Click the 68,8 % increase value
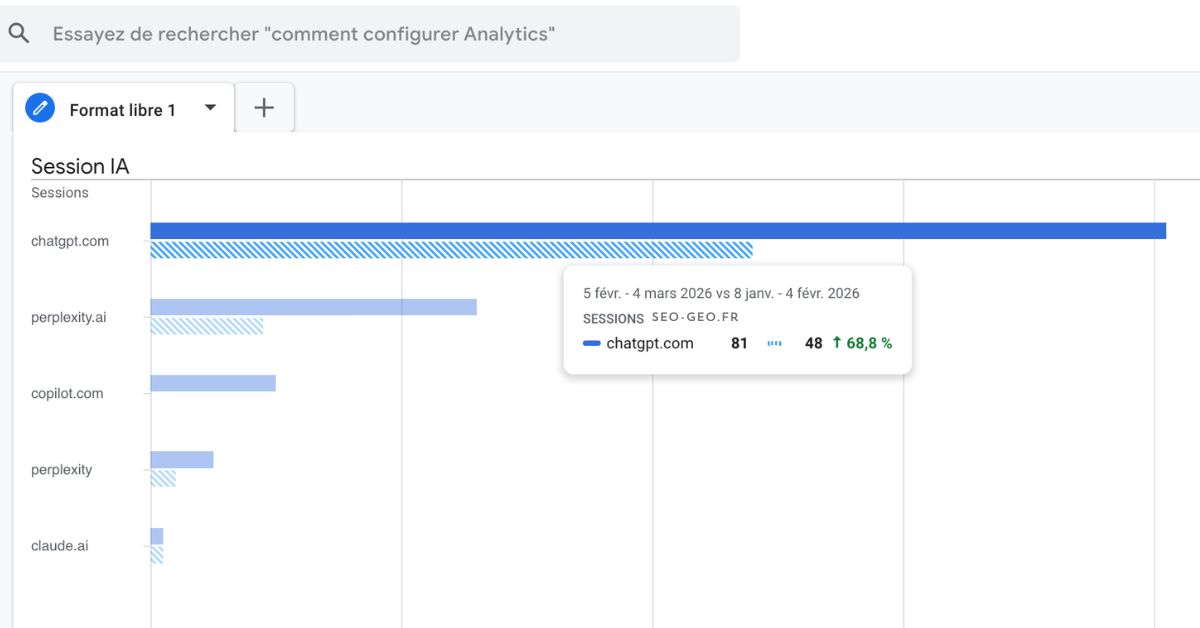Image resolution: width=1200 pixels, height=628 pixels. pos(869,343)
